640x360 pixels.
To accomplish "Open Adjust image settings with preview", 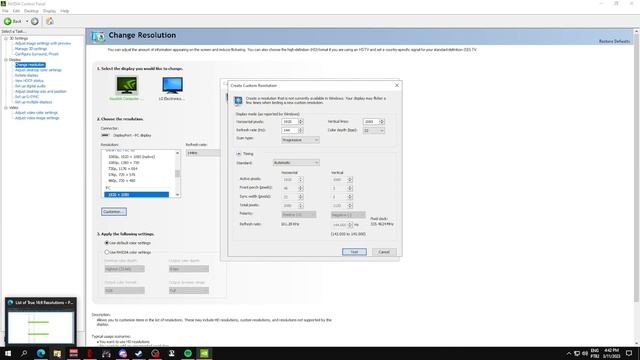I will [43, 43].
